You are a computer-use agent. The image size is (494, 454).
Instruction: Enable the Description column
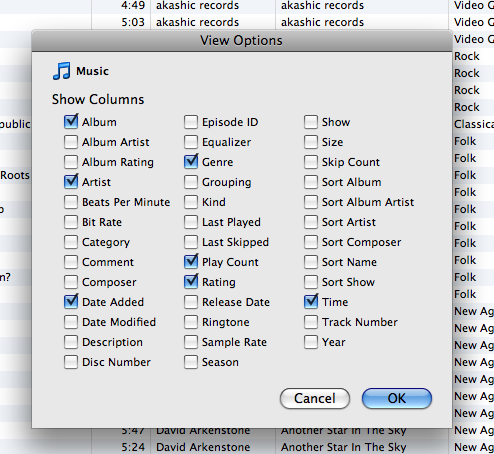point(71,342)
